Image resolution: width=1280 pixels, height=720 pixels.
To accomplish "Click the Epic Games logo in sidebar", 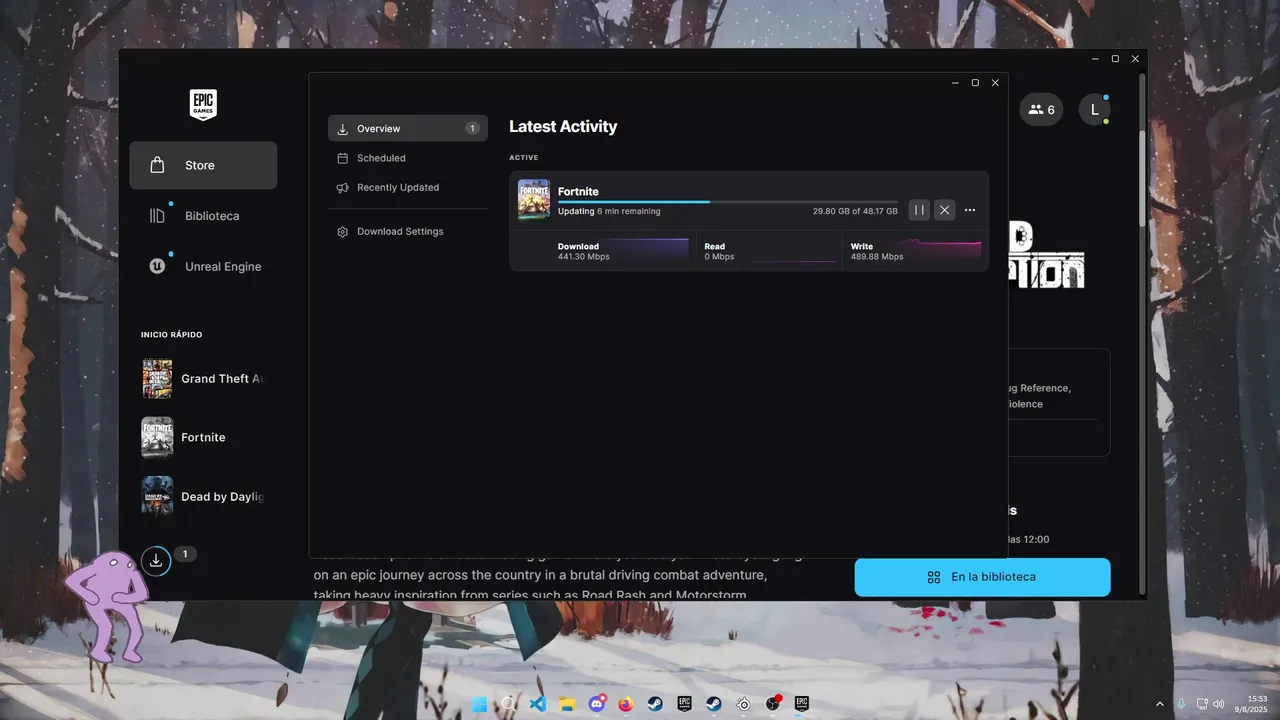I will coord(203,105).
